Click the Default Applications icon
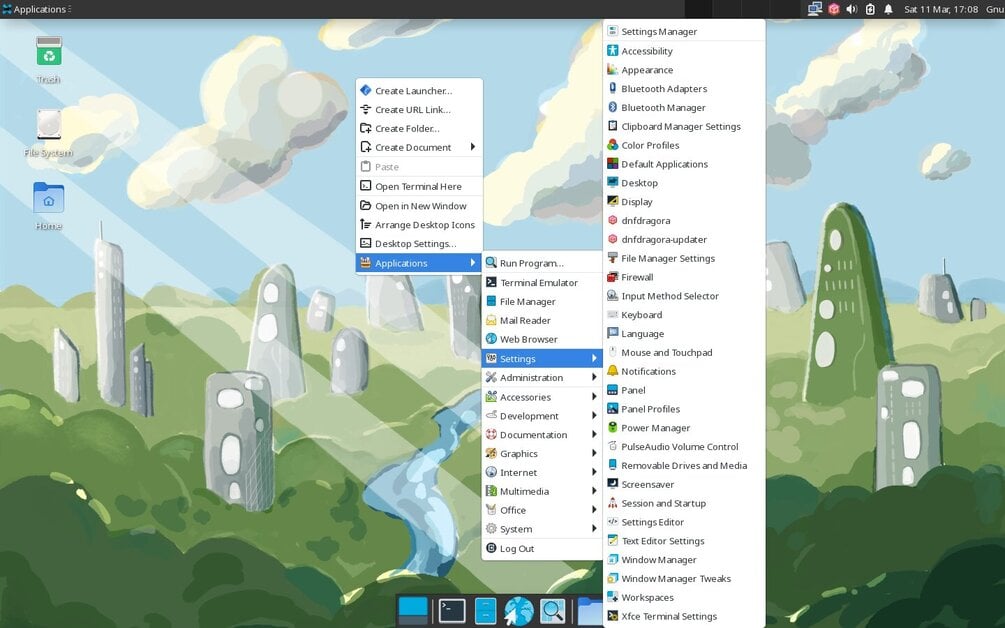The width and height of the screenshot is (1005, 628). tap(613, 163)
